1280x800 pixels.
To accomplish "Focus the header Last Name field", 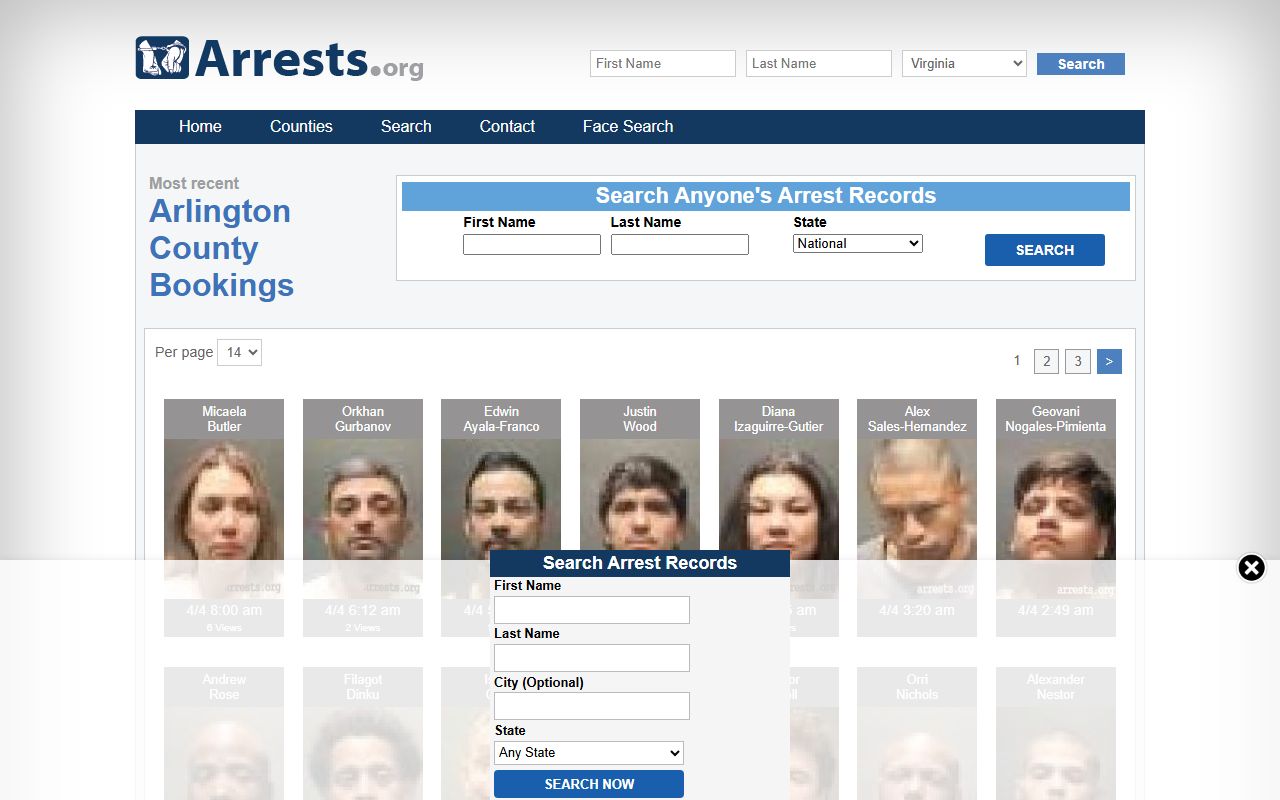I will tap(819, 63).
